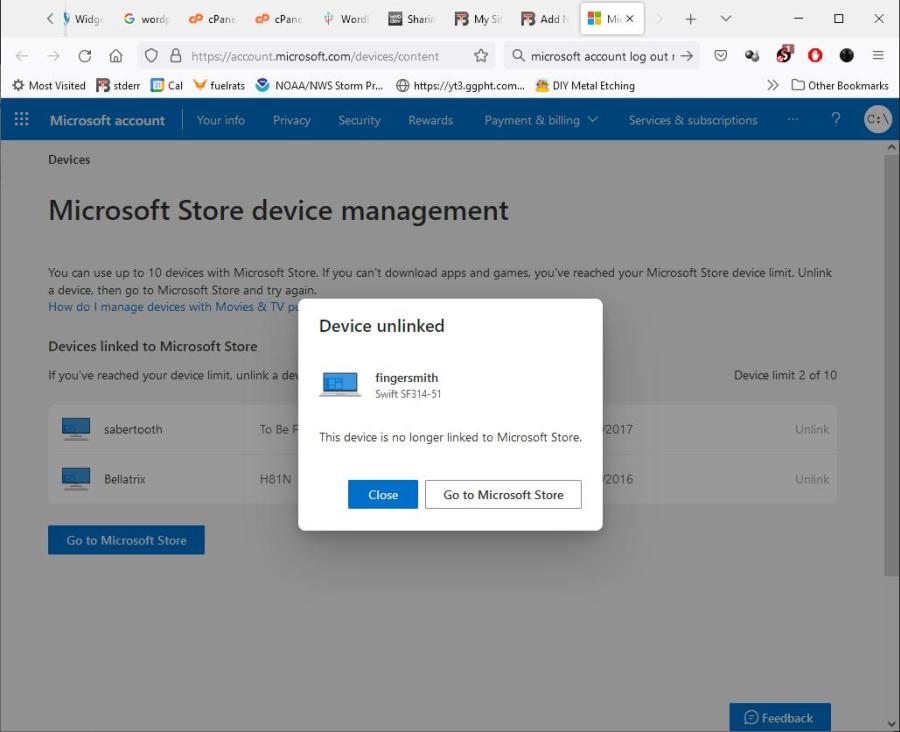Screen dimensions: 900x732
Task: Go to the browser home page
Action: [x=116, y=56]
